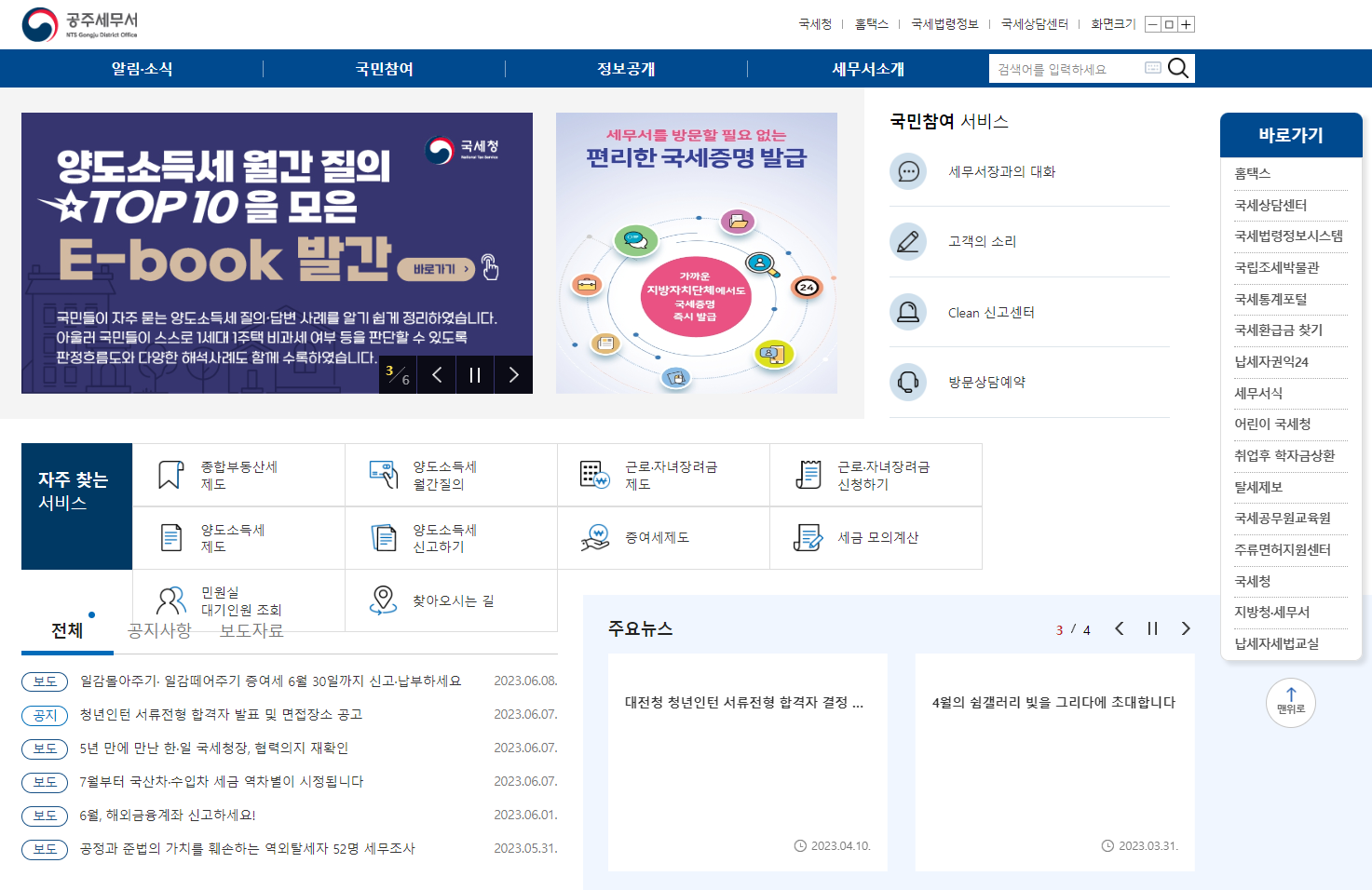Click the 종합부동산세 제도 bookmark icon
1372x890 pixels.
pyautogui.click(x=170, y=475)
